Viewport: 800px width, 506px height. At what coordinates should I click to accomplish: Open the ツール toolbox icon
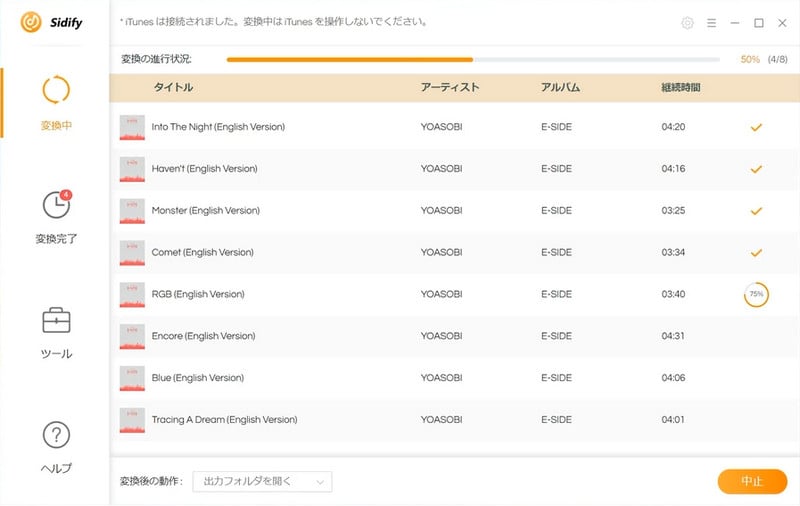click(56, 320)
